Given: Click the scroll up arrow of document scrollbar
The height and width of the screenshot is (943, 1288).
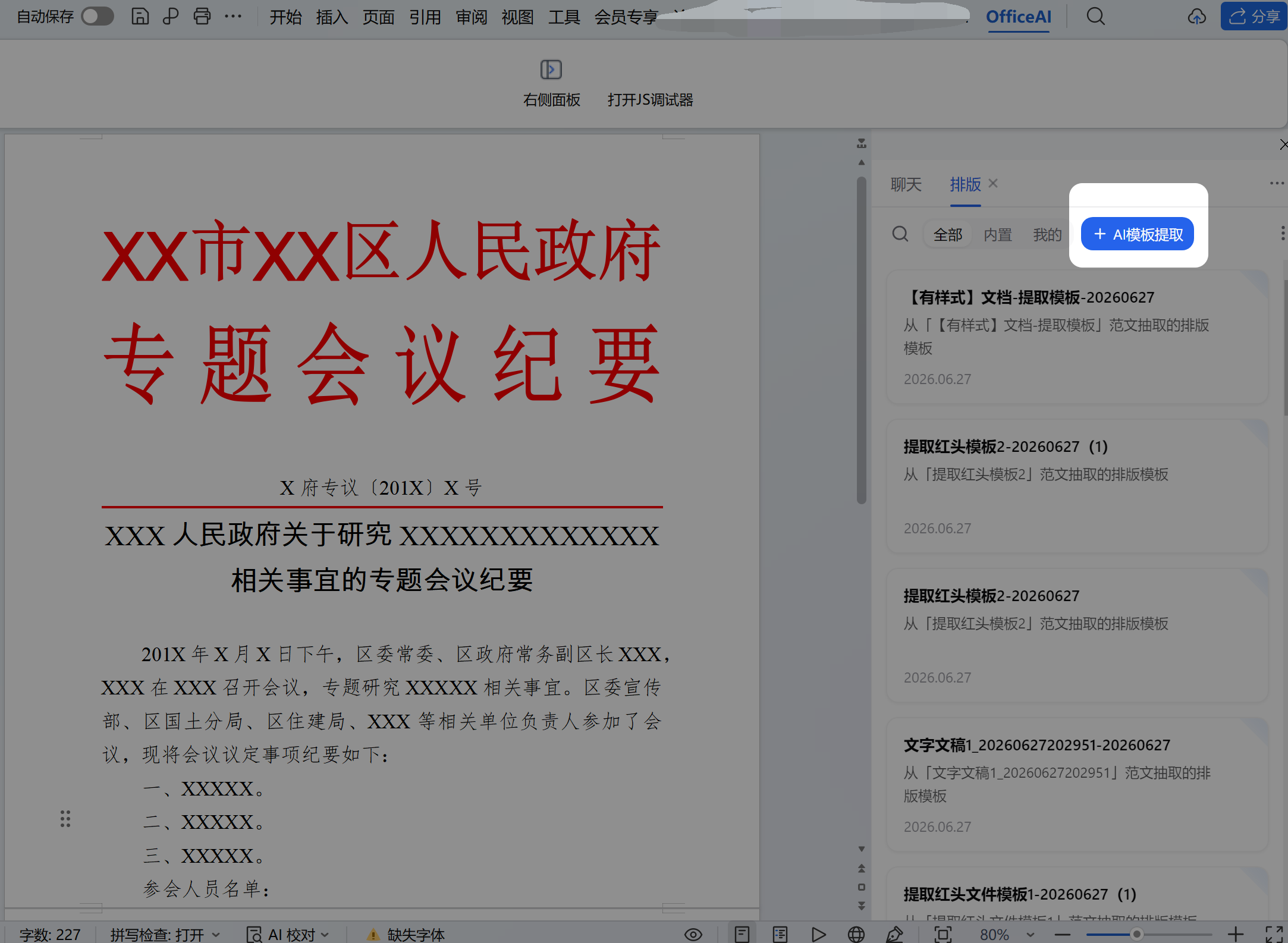Looking at the screenshot, I should pyautogui.click(x=861, y=162).
